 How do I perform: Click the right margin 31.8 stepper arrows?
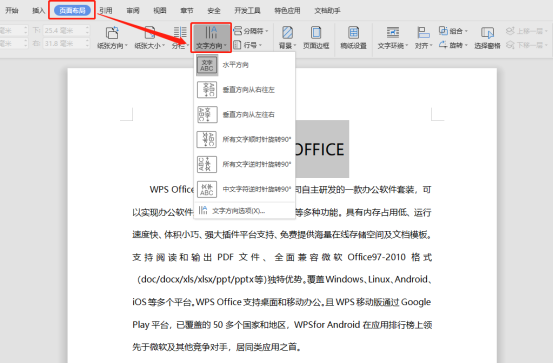click(x=87, y=44)
